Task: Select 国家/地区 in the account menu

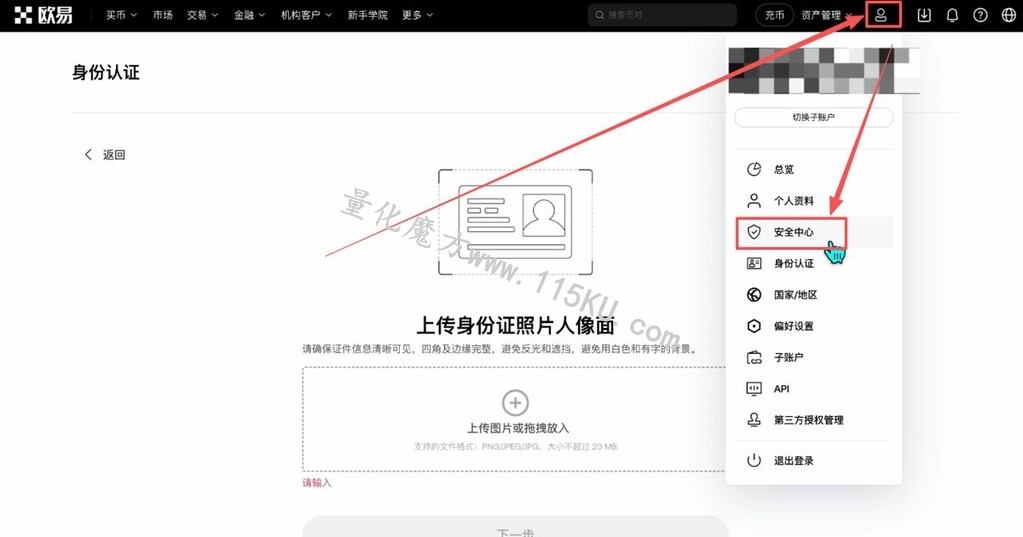Action: pyautogui.click(x=814, y=294)
